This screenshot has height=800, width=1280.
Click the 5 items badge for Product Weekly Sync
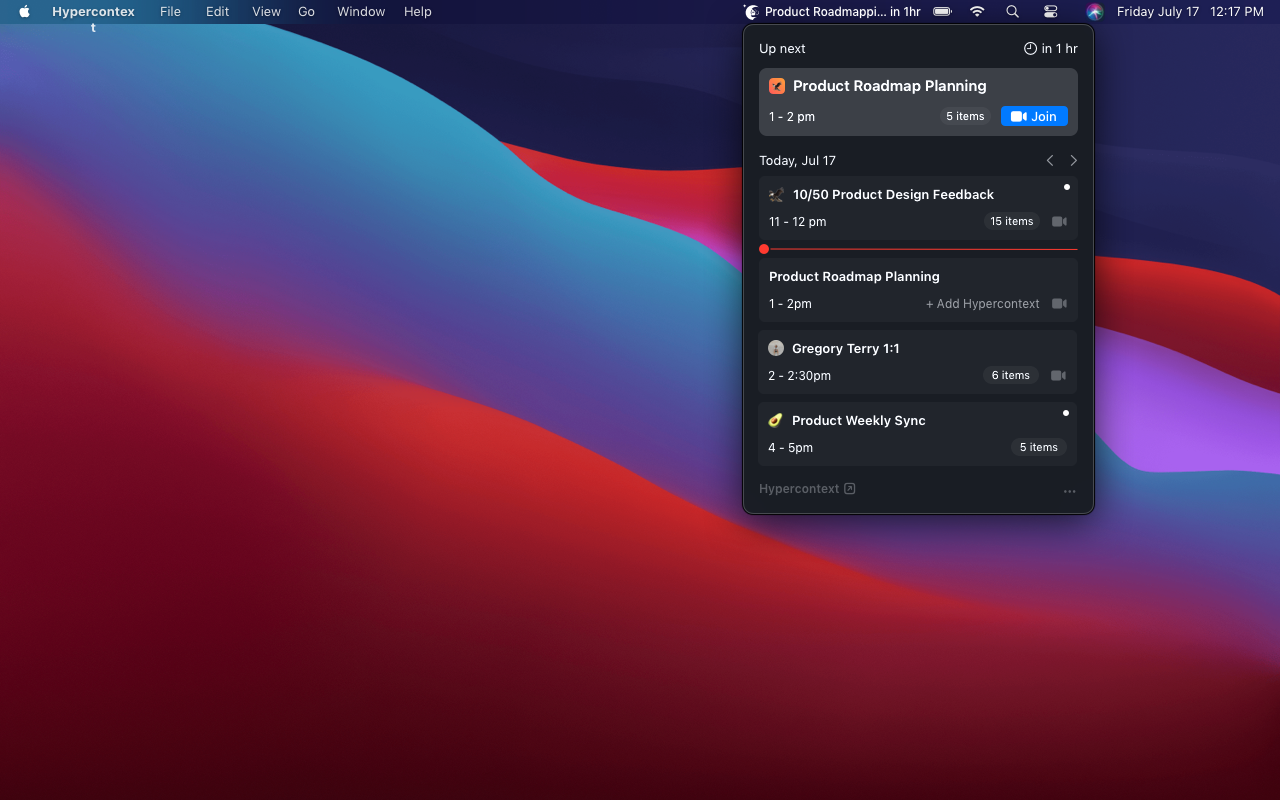1038,447
